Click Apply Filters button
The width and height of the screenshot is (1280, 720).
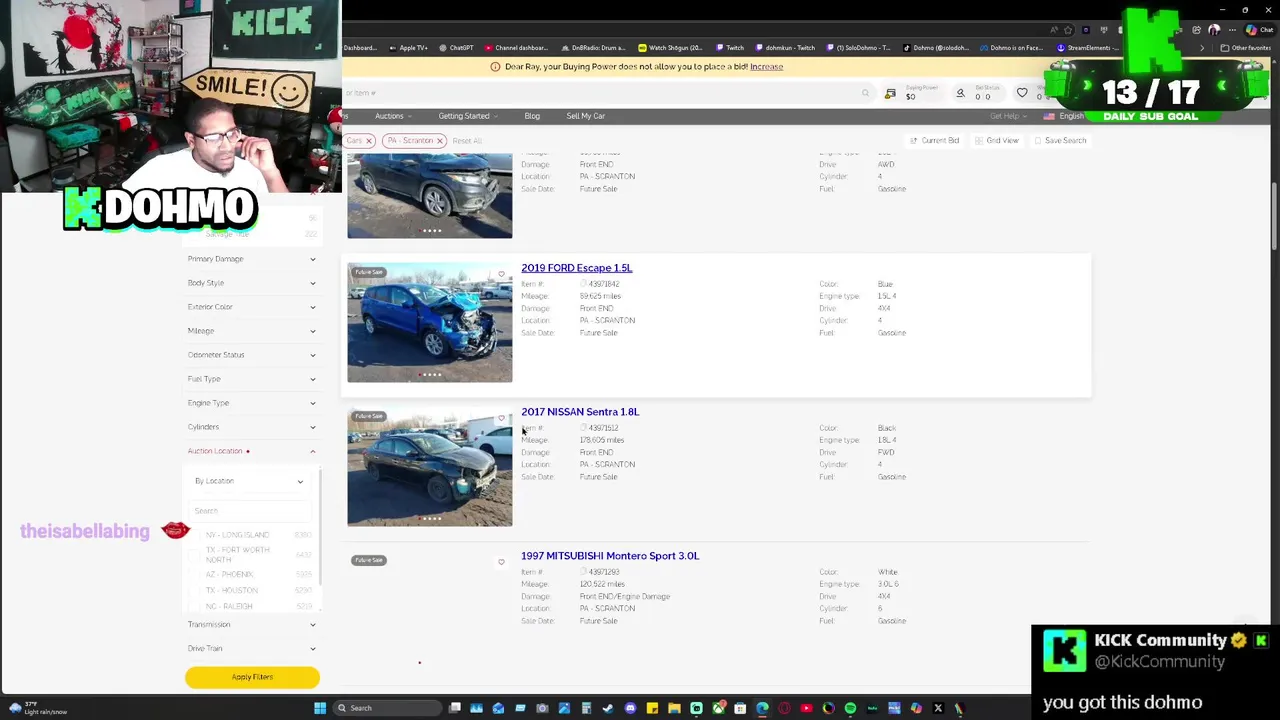point(252,677)
